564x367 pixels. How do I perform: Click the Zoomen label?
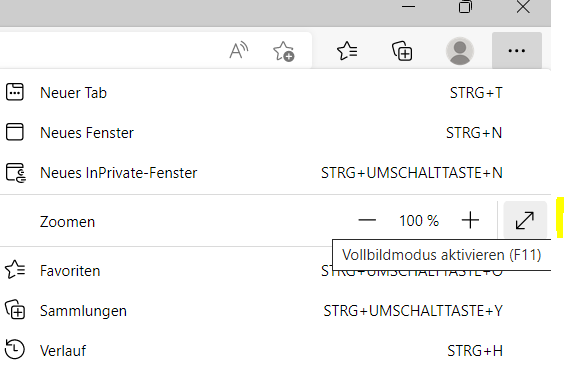coord(67,222)
